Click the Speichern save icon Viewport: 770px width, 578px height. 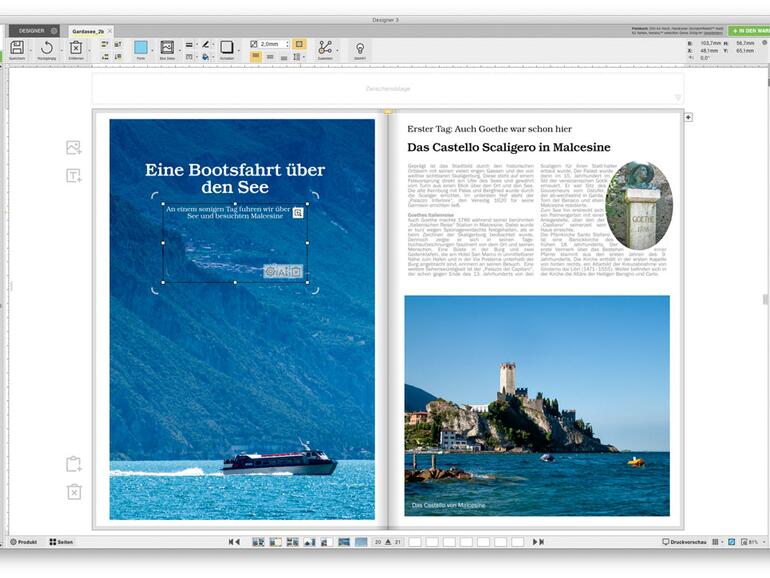click(17, 47)
